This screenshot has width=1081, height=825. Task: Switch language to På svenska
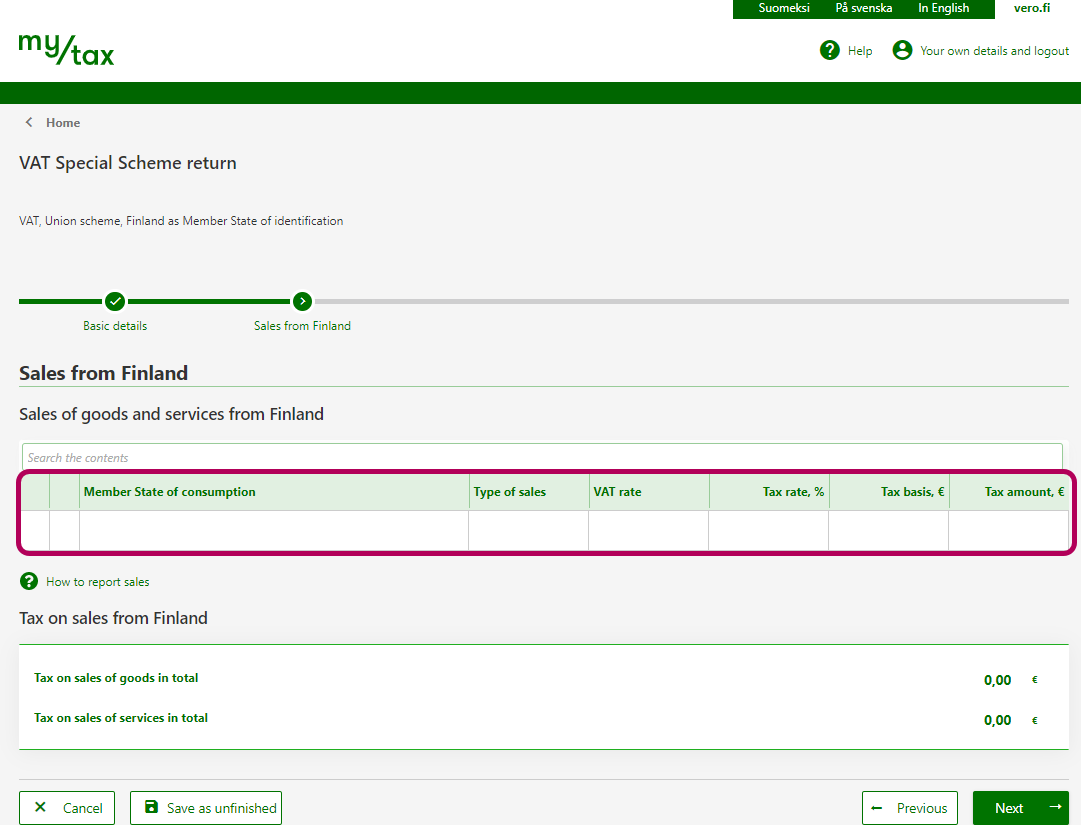point(864,8)
